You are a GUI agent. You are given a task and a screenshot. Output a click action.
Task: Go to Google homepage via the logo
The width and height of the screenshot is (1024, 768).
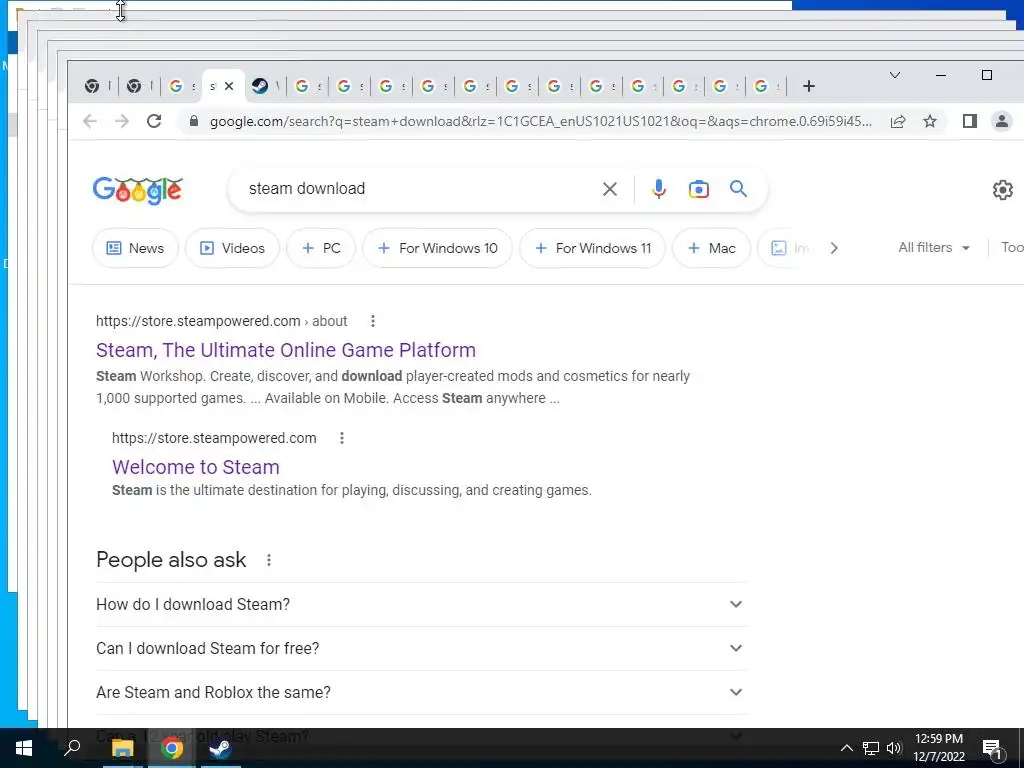coord(138,190)
